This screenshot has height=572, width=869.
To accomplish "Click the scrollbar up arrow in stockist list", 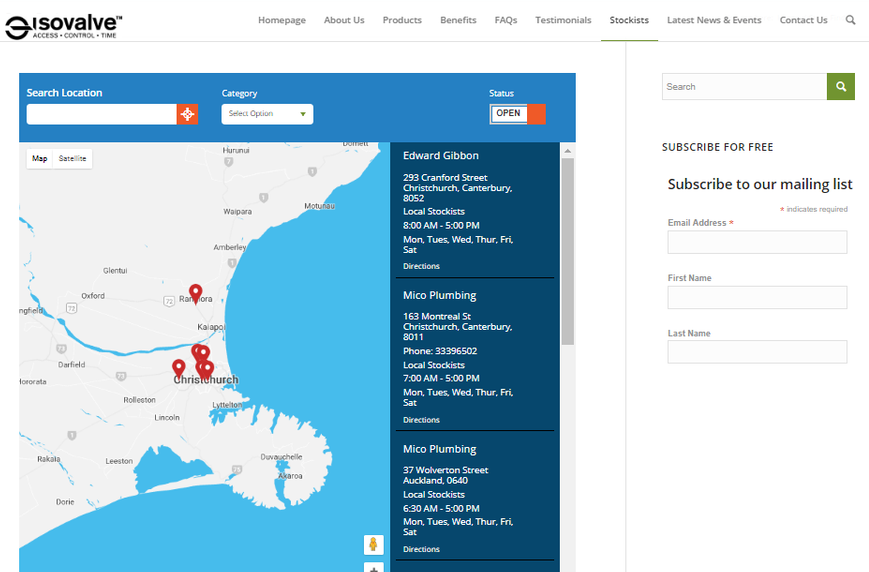I will tap(567, 151).
